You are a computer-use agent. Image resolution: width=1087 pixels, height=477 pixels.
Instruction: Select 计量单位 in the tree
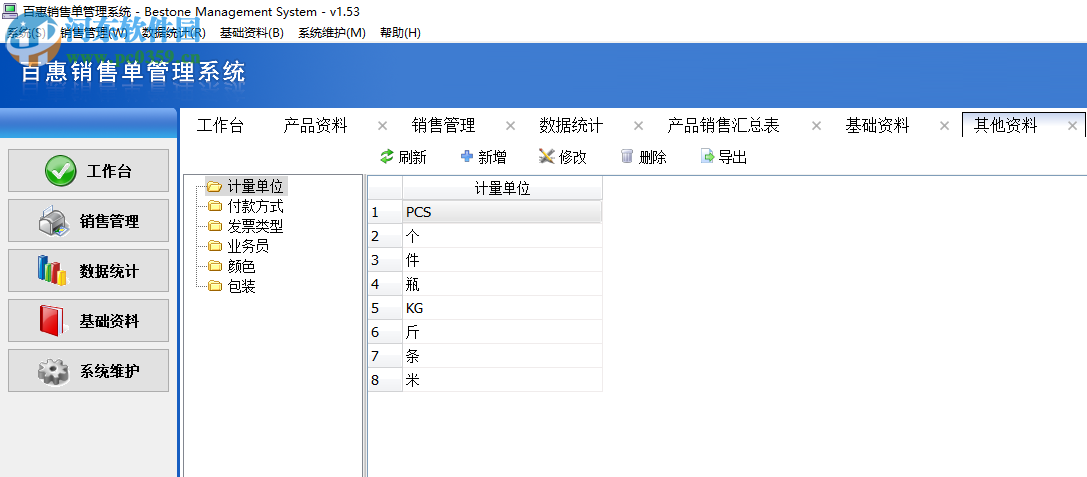tap(255, 187)
